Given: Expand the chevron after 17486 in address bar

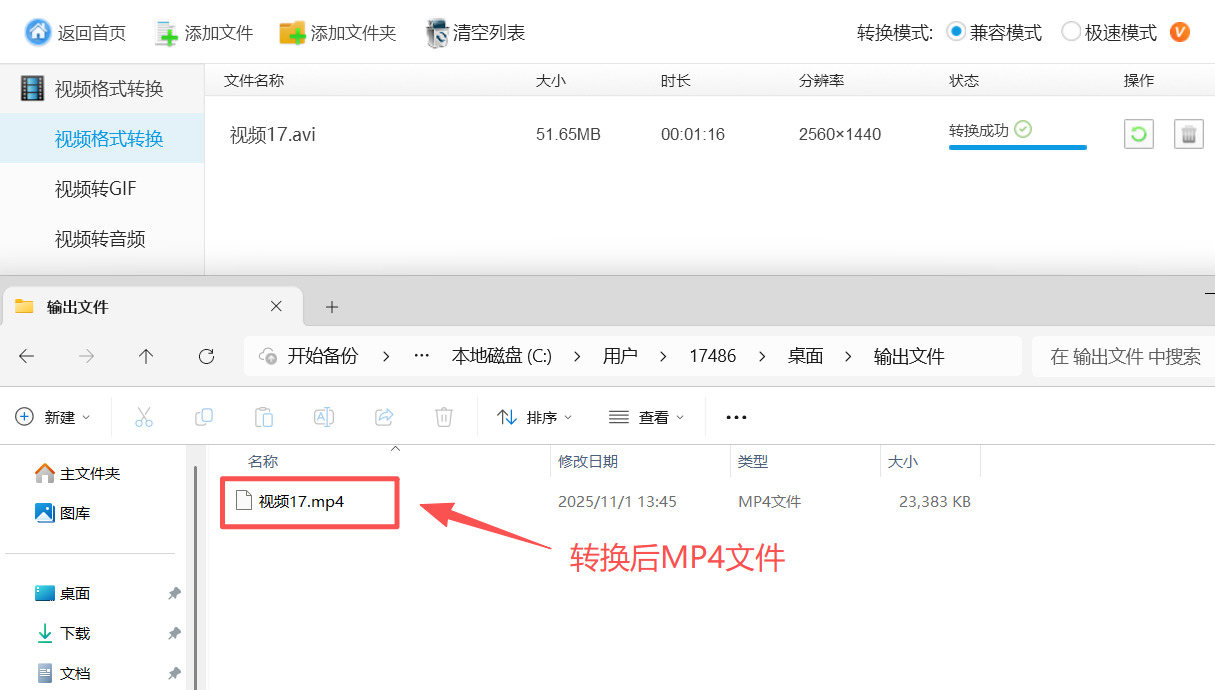Looking at the screenshot, I should [x=762, y=356].
